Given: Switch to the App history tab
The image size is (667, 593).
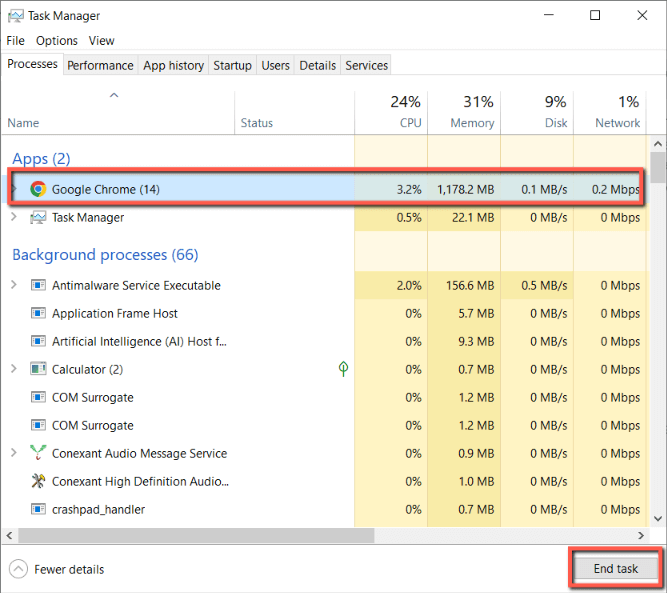Looking at the screenshot, I should coord(174,66).
